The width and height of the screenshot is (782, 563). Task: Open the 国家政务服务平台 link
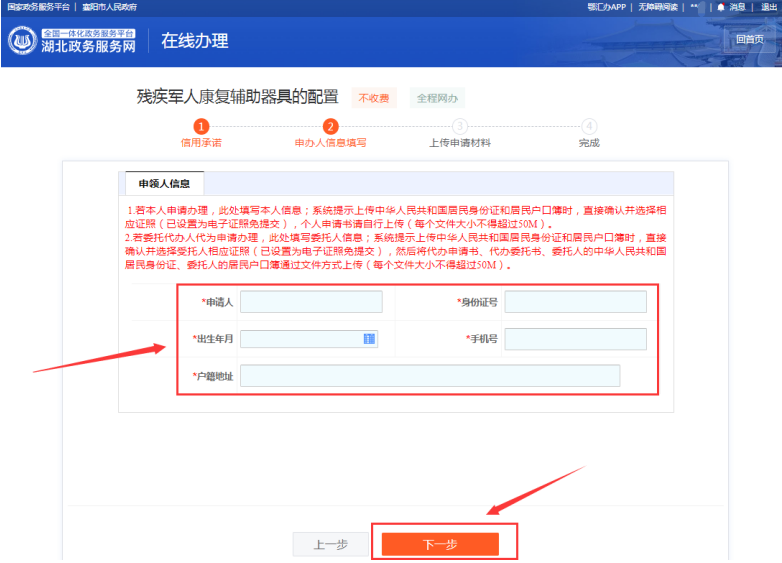(x=37, y=7)
